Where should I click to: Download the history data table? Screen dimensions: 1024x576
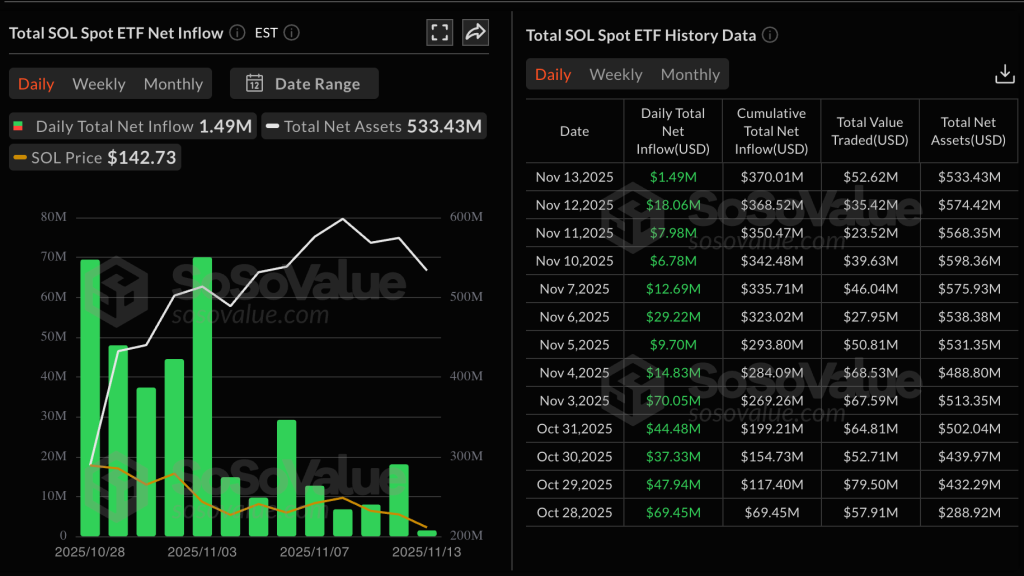[1004, 74]
